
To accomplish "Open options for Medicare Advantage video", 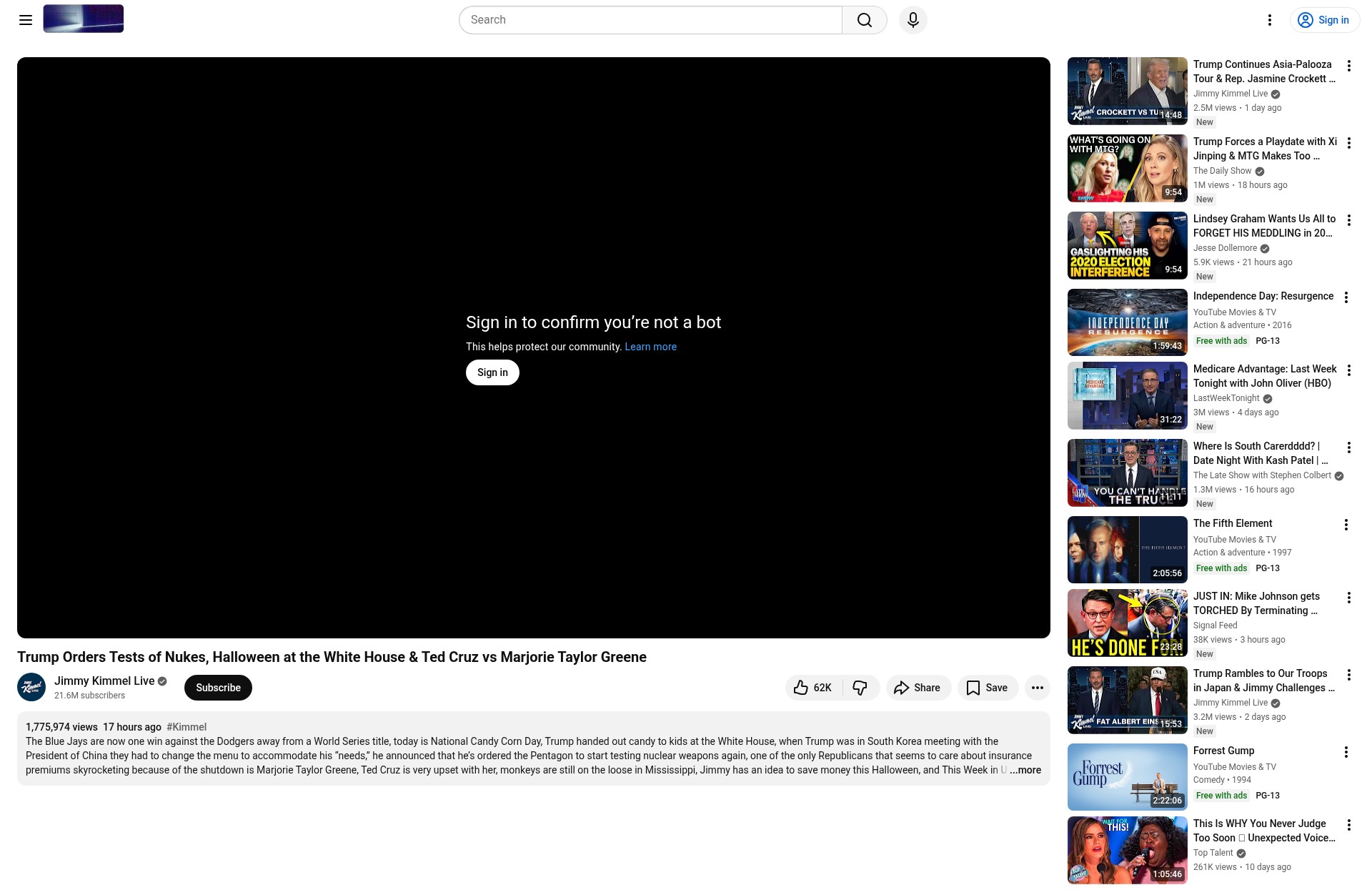I will 1348,370.
